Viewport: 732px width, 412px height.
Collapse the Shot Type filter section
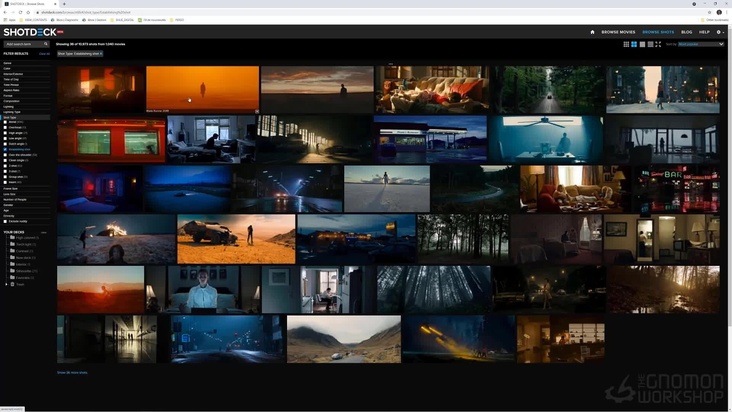coord(26,118)
